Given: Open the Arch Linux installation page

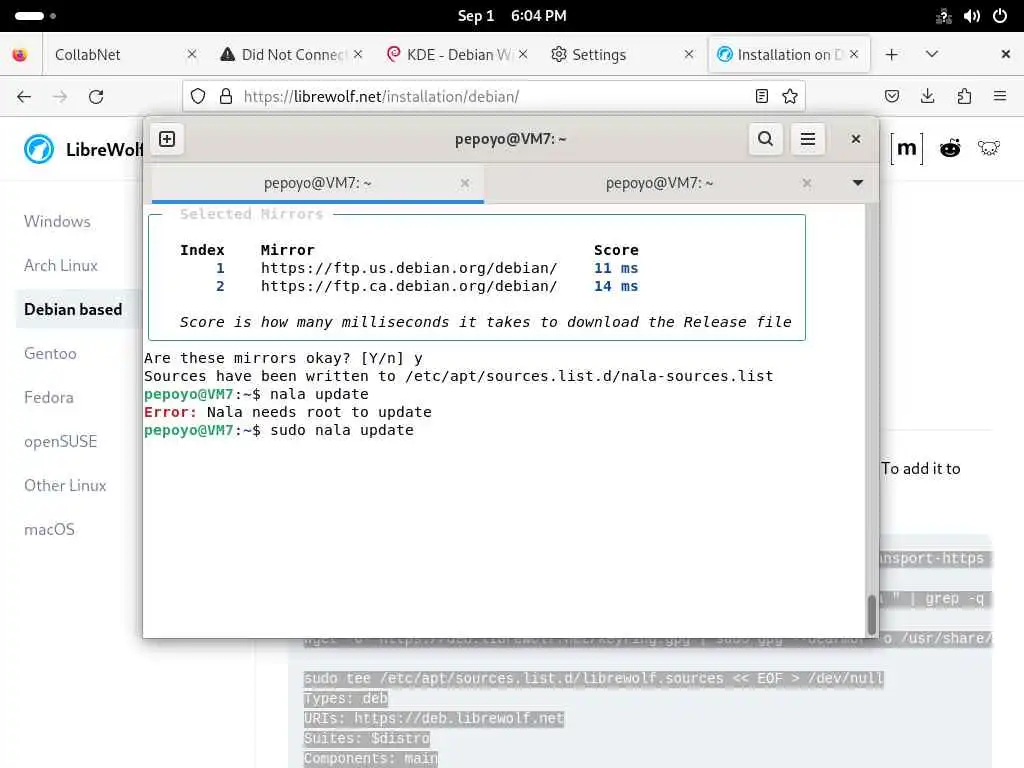Looking at the screenshot, I should tap(61, 265).
